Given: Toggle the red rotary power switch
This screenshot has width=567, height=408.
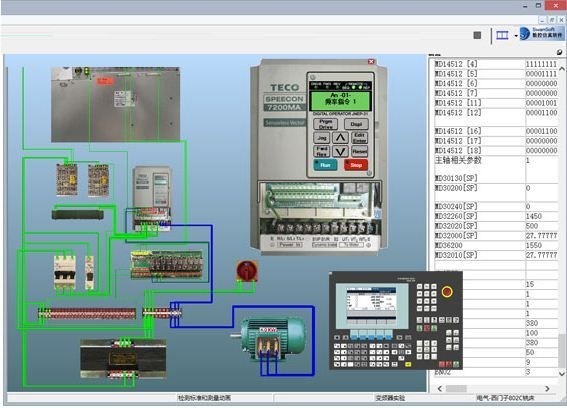Looking at the screenshot, I should [247, 270].
